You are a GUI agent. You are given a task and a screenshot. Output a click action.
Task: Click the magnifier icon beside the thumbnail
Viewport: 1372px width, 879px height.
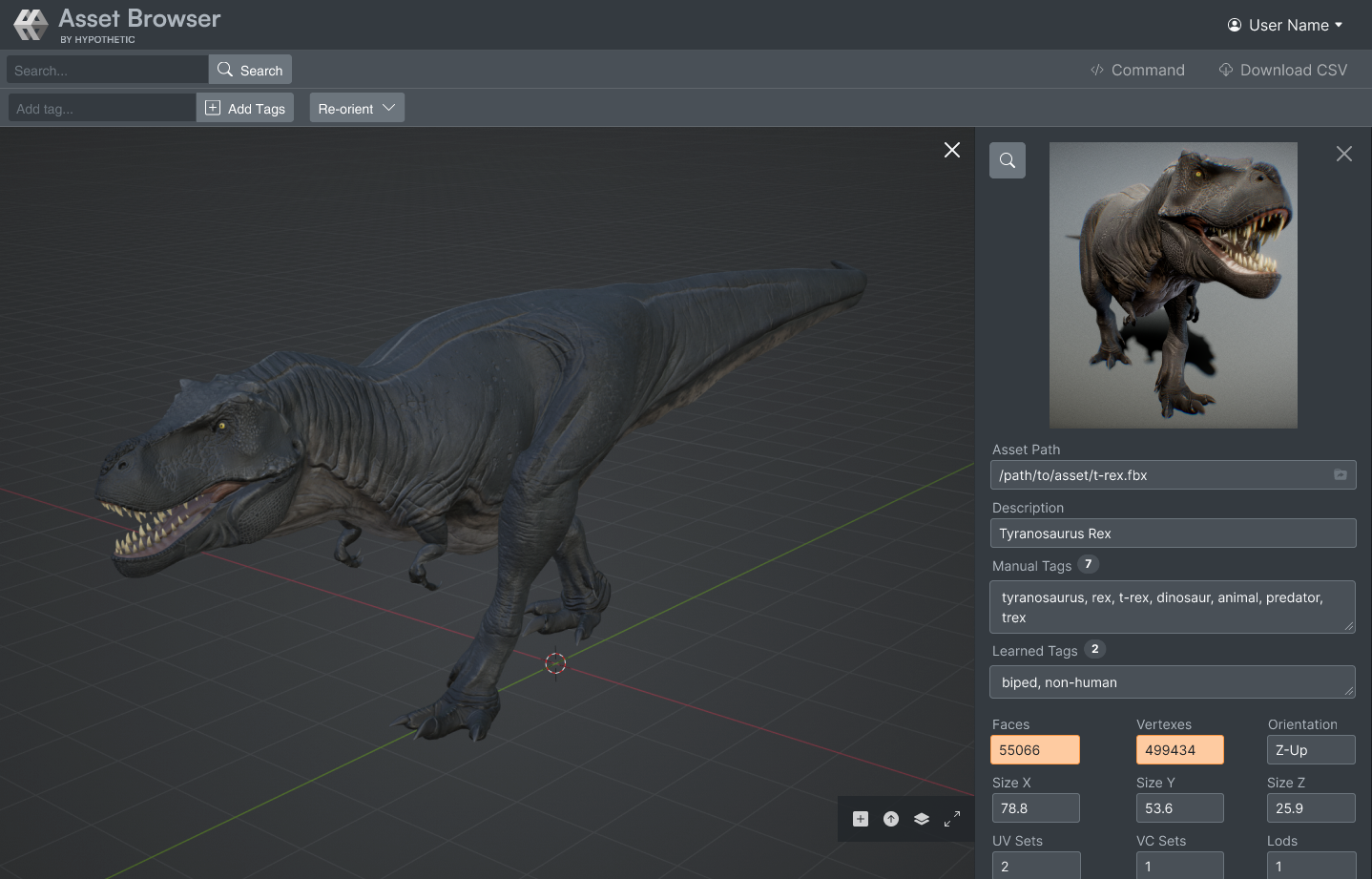tap(1008, 160)
